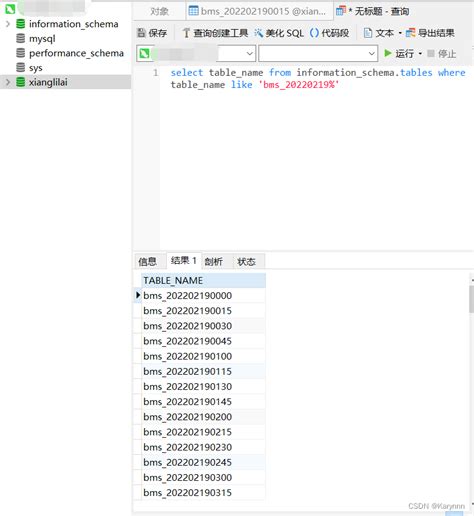
Task: Click the connection icon at top of tree
Action: 10,9
